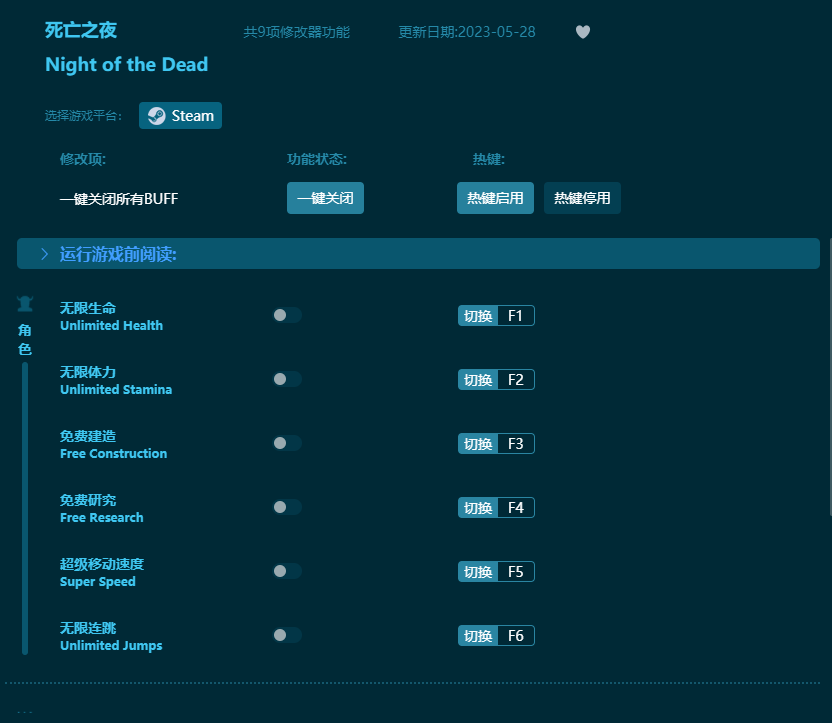This screenshot has width=832, height=723.
Task: Turn on Unlimited Stamina
Action: pyautogui.click(x=286, y=379)
